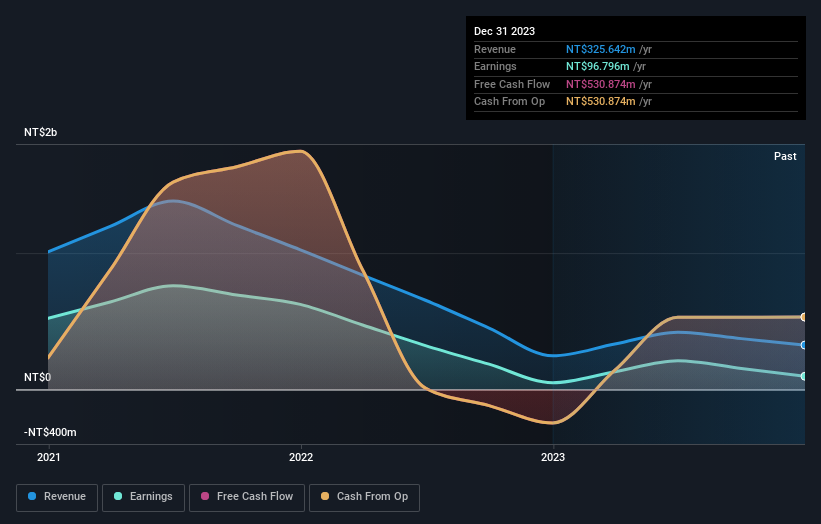821x524 pixels.
Task: Toggle the Revenue legend button
Action: [x=57, y=497]
